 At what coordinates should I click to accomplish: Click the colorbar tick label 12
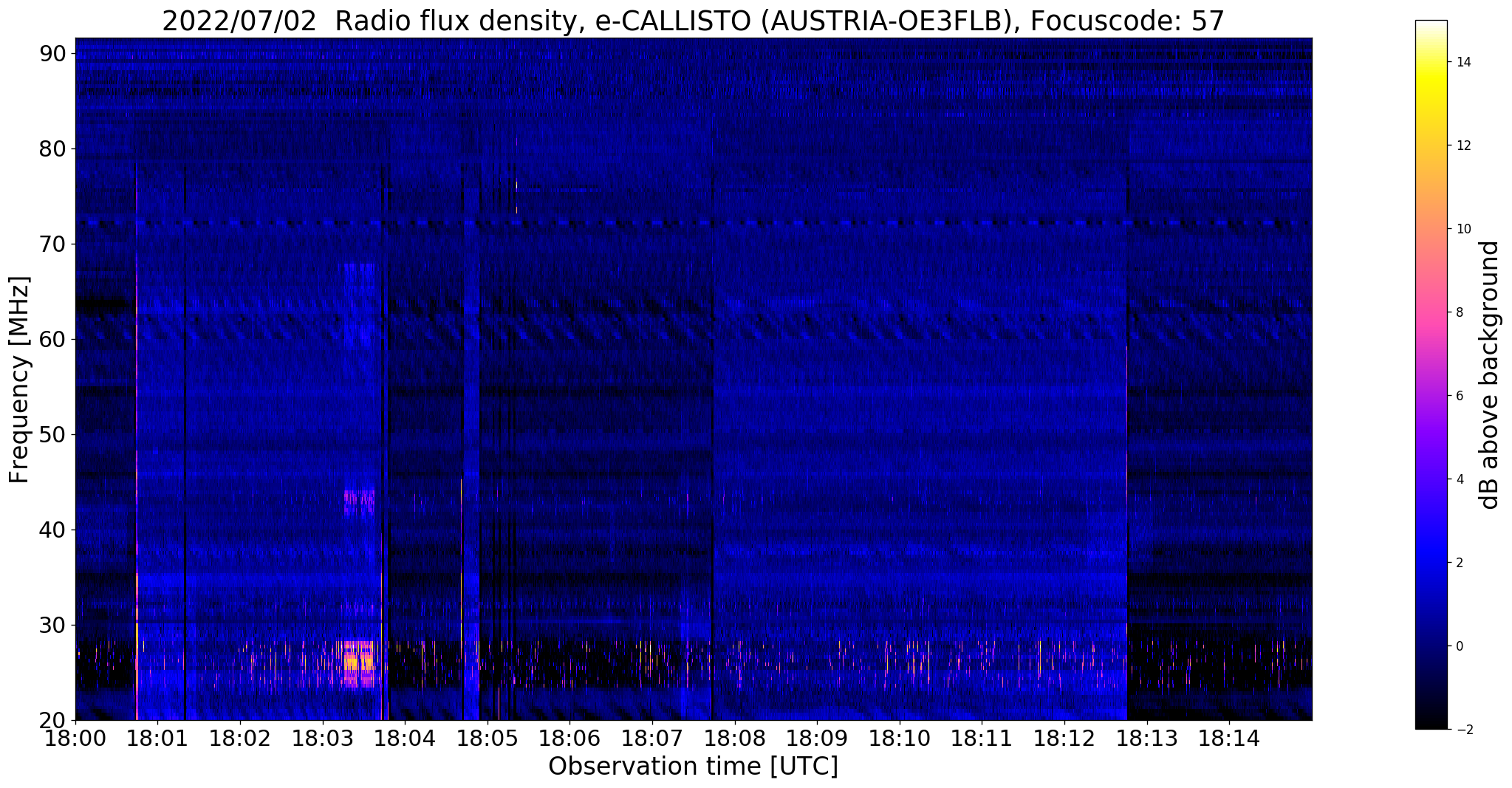(x=1463, y=145)
